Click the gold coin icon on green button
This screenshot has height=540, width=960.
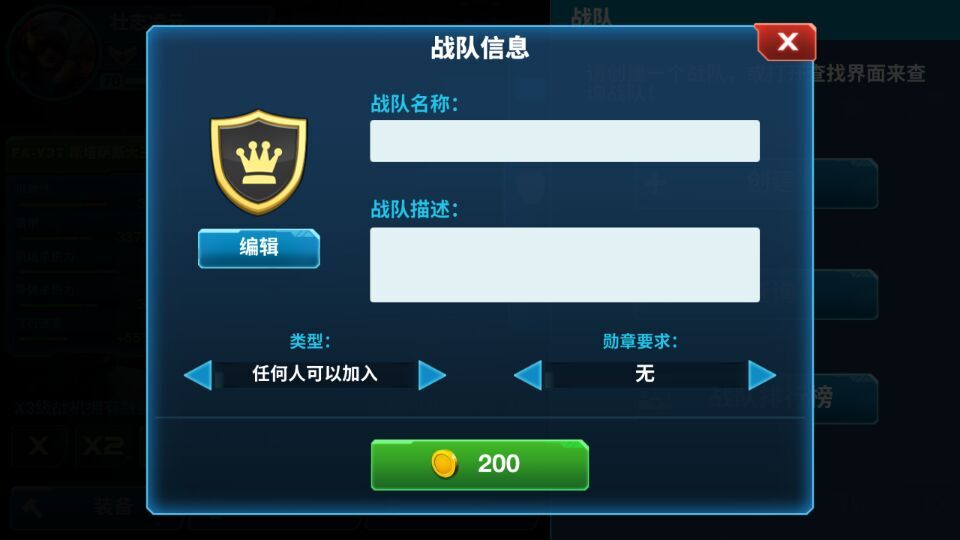point(444,463)
